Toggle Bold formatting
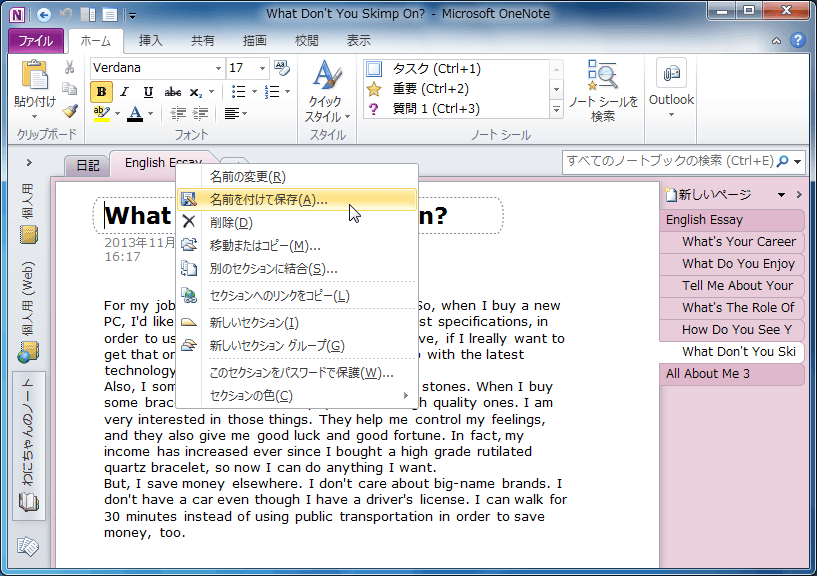The width and height of the screenshot is (817, 576). pos(101,92)
